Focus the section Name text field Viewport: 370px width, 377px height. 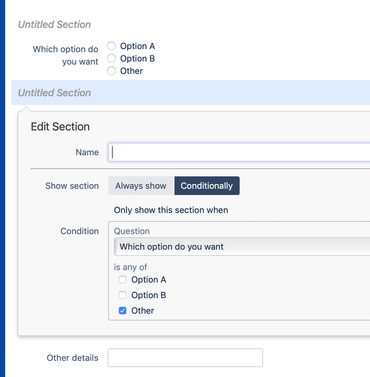(x=239, y=152)
